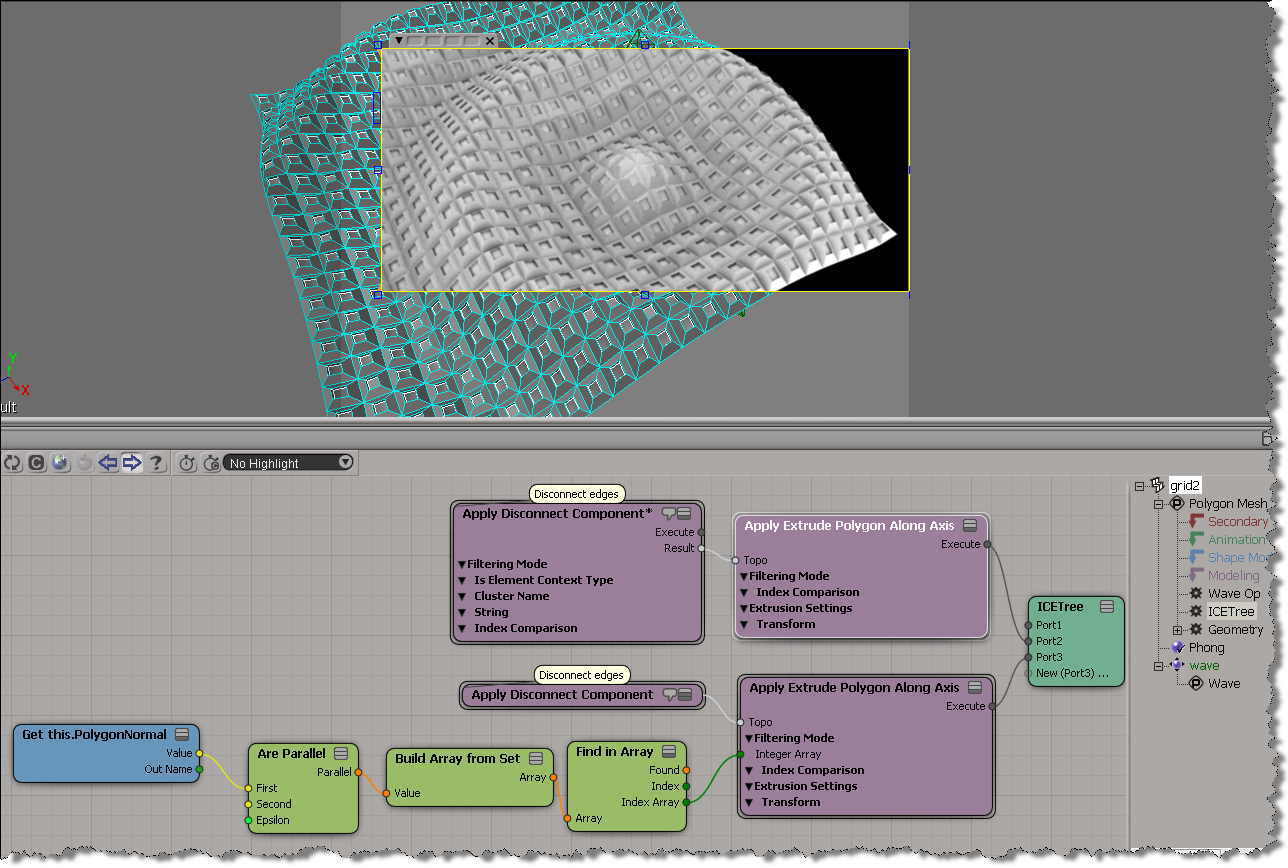1288x868 pixels.
Task: Toggle the collapse icon on Get this.PolygonNormal node
Action: coord(182,735)
